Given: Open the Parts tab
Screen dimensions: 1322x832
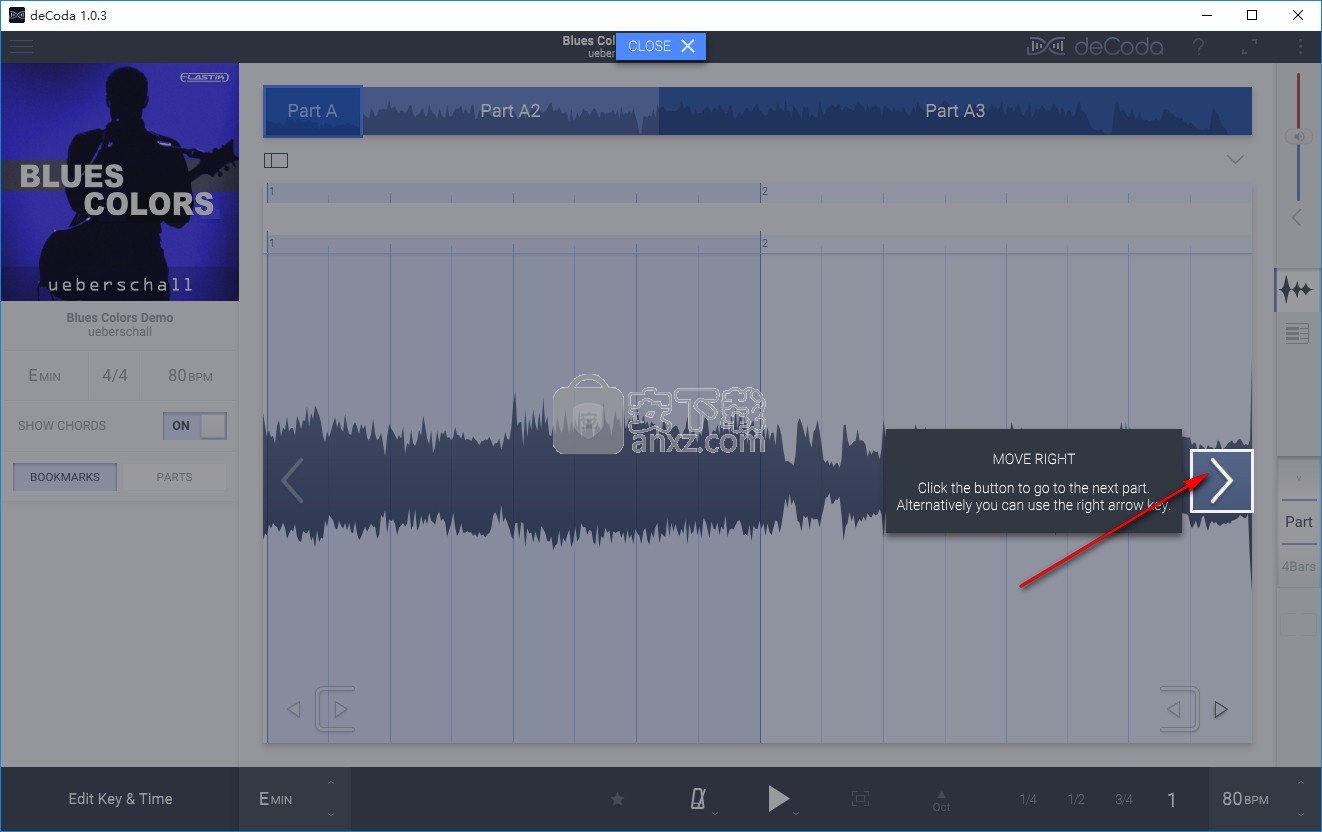Looking at the screenshot, I should [x=174, y=477].
